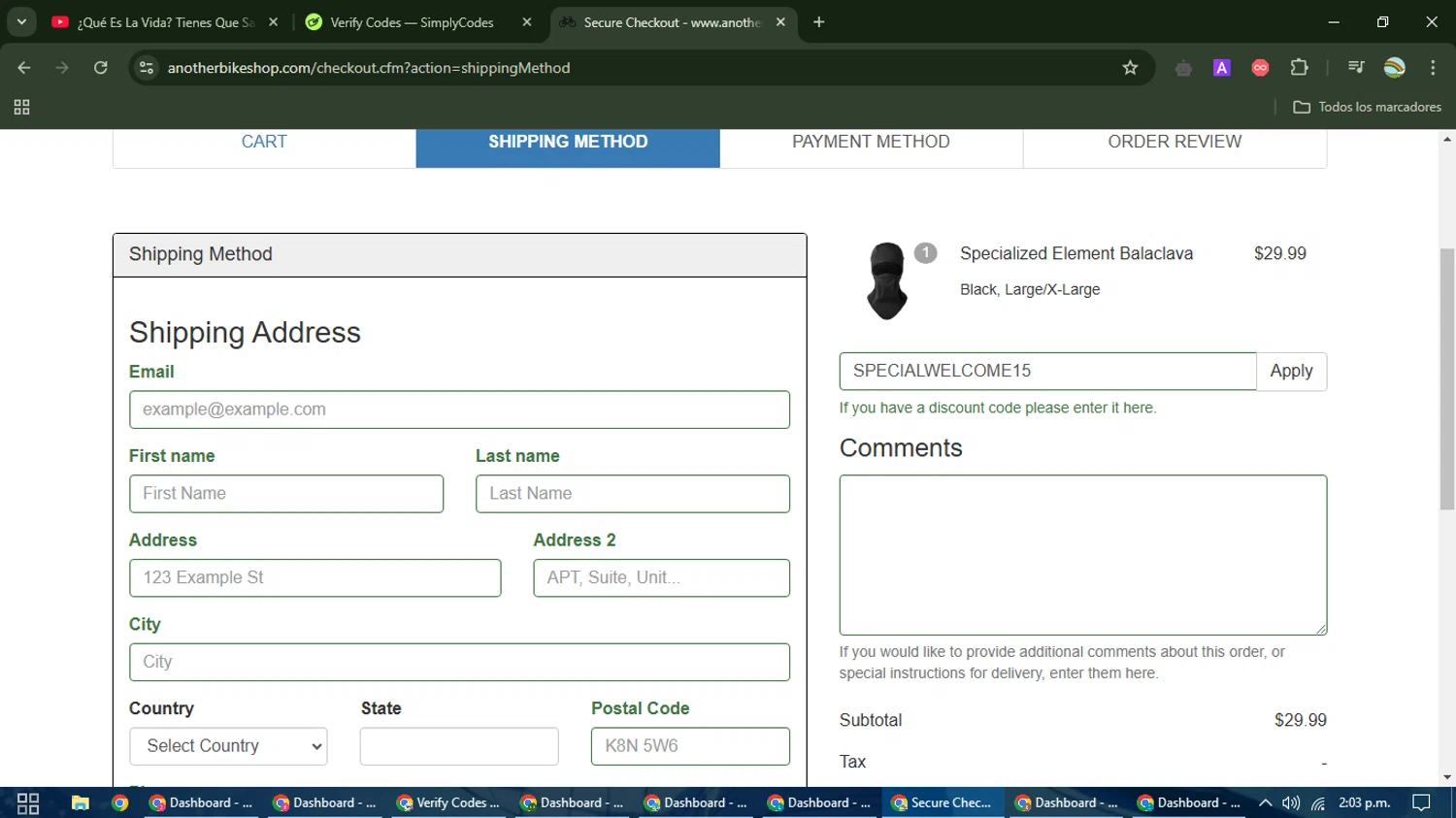
Task: Open the notification center icon
Action: (x=1422, y=803)
